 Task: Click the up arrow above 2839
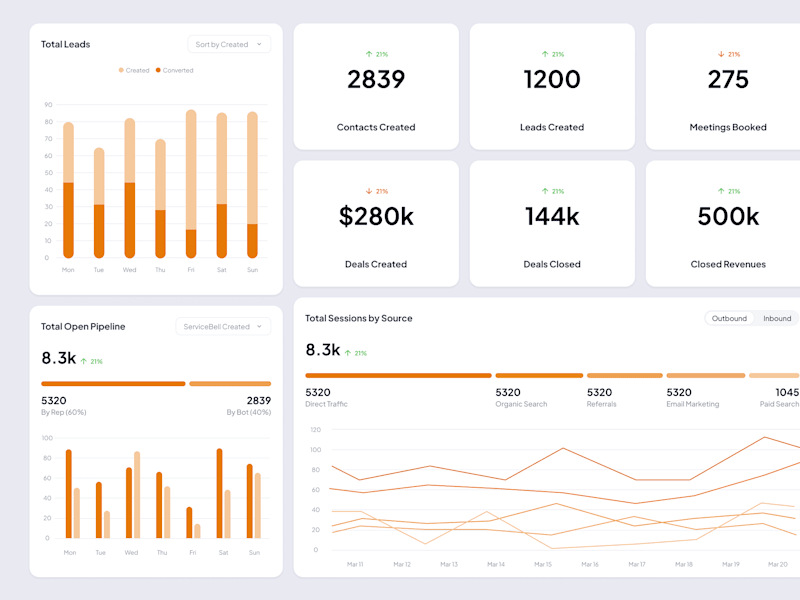[369, 54]
